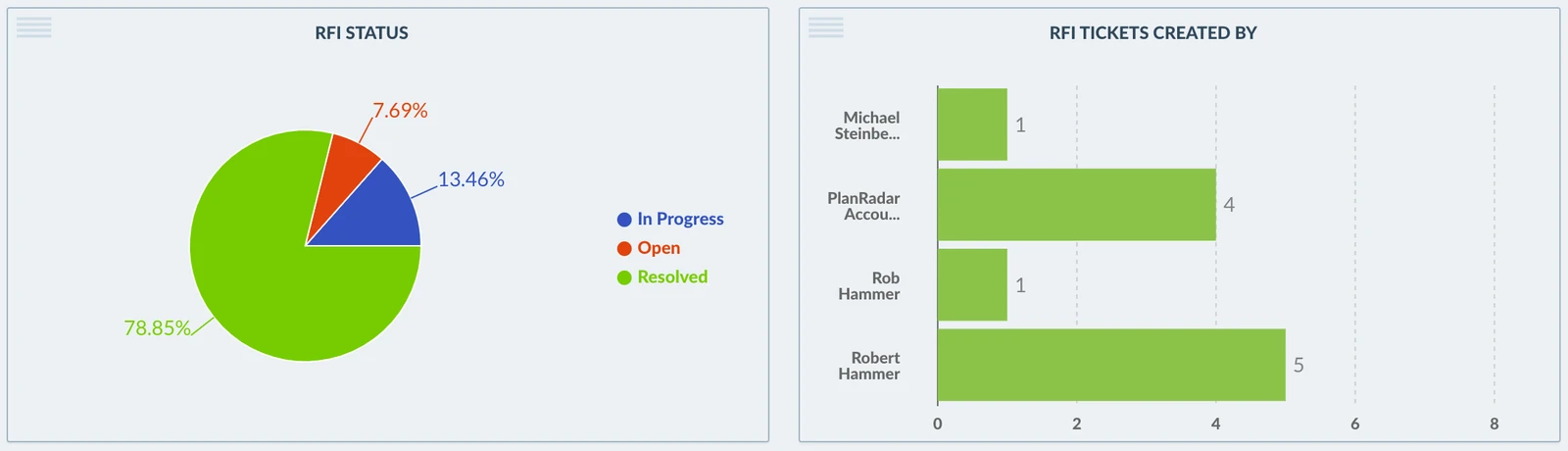Hide Resolved series via legend label
This screenshot has width=1568, height=451.
[x=672, y=276]
